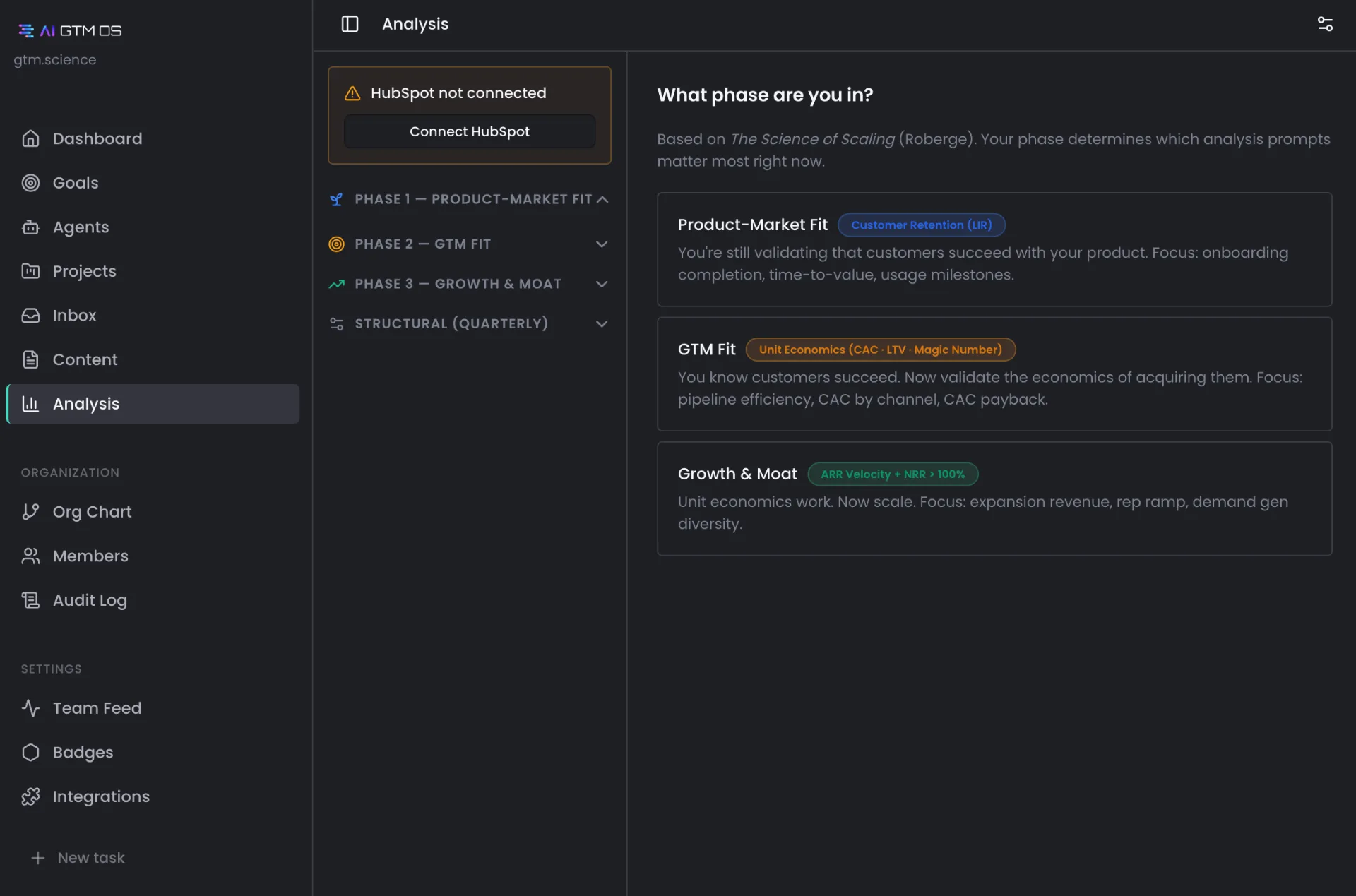Screen dimensions: 1356x896
Task: Select the Product-Market Fit phase card
Action: pyautogui.click(x=994, y=249)
